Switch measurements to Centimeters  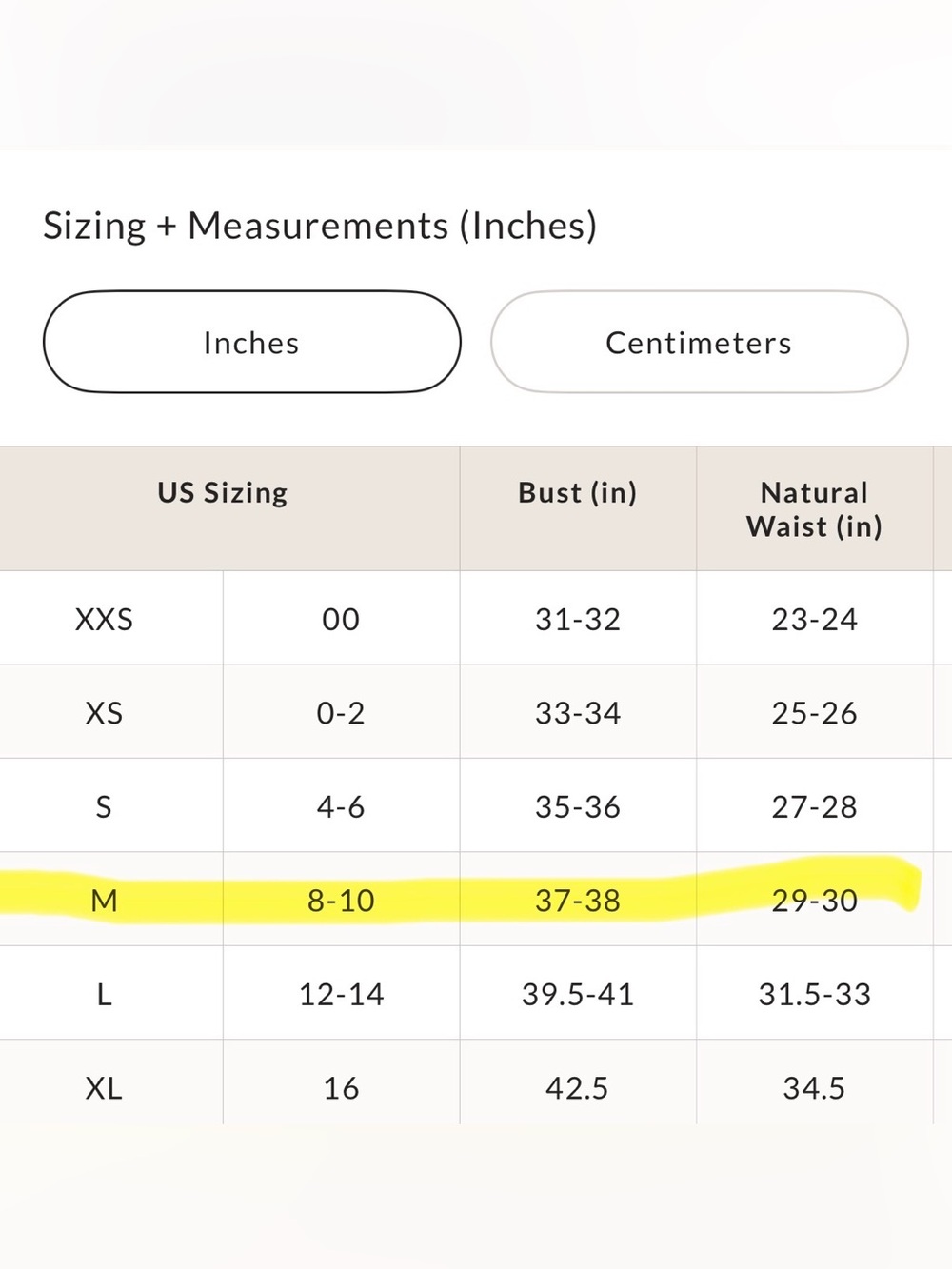(699, 342)
